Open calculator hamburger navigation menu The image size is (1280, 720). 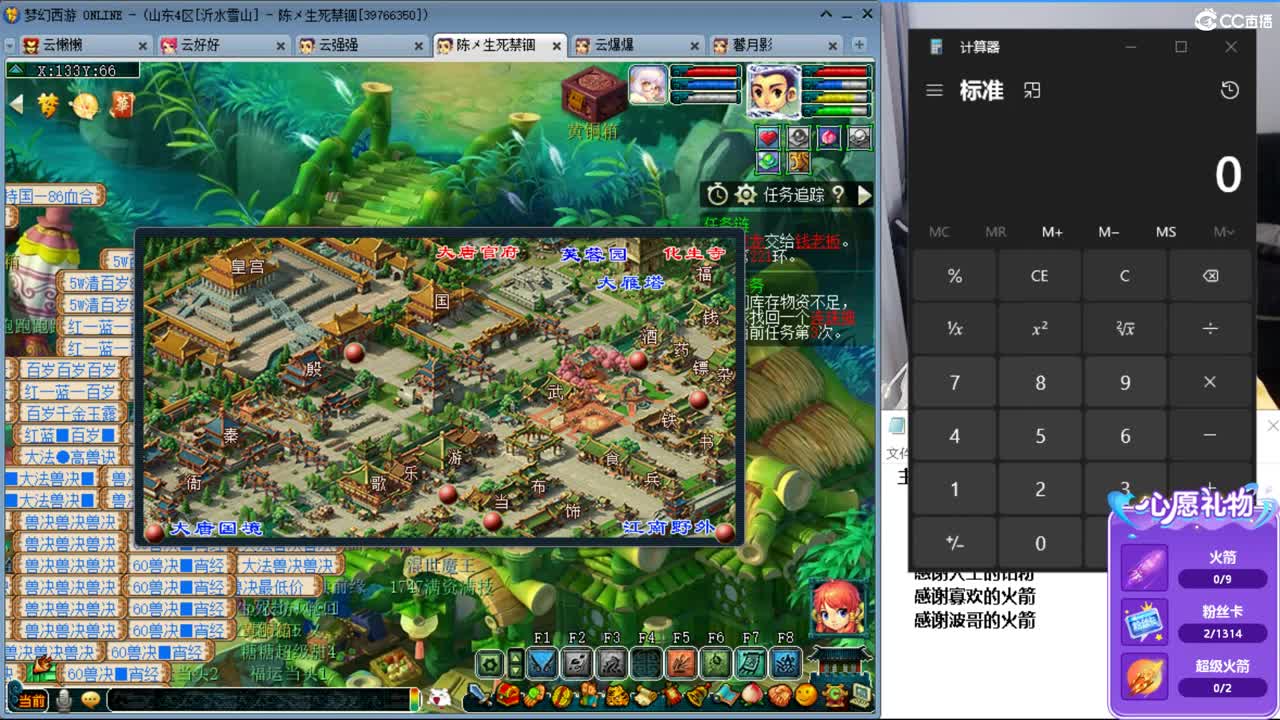click(934, 90)
